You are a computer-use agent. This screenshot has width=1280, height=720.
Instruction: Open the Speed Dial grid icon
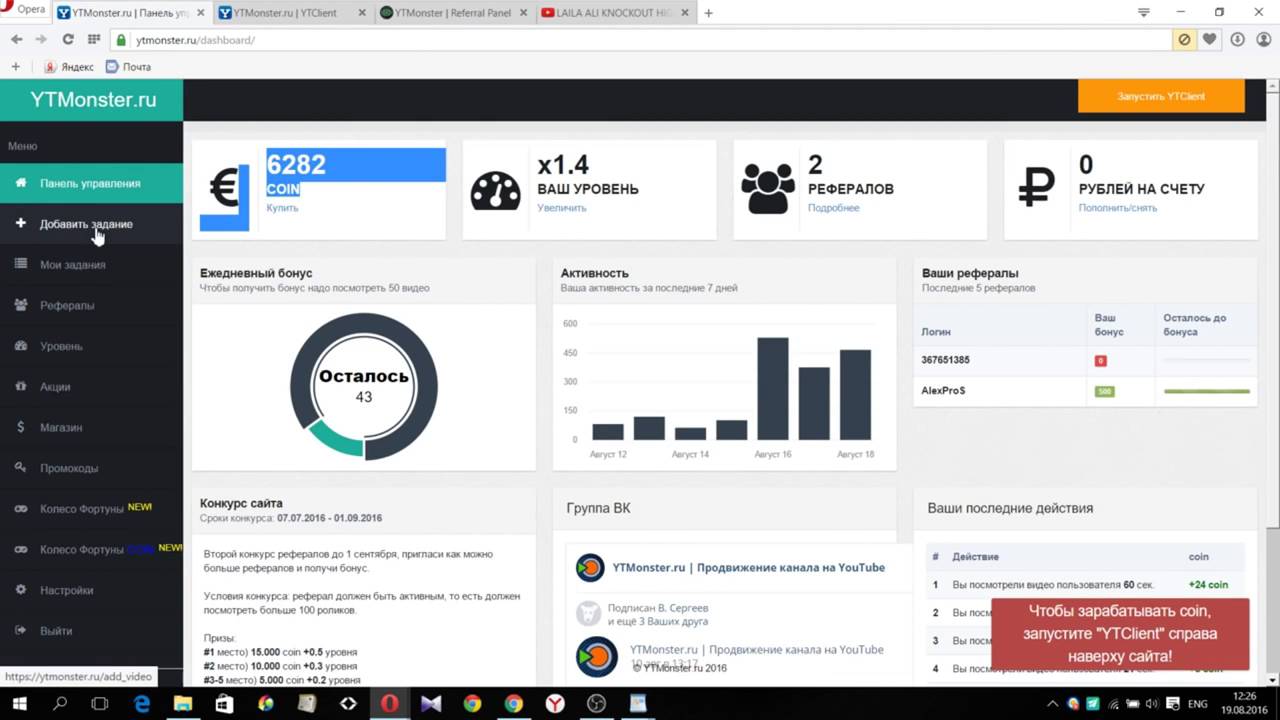tap(94, 40)
